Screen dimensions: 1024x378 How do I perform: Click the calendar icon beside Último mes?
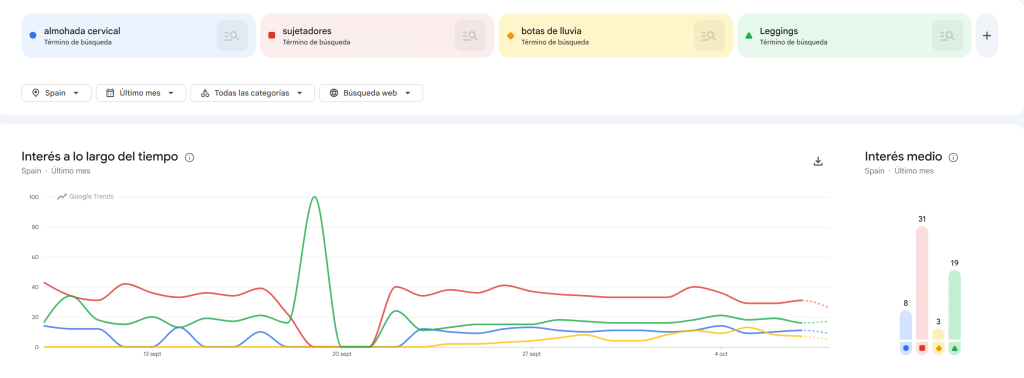[110, 93]
